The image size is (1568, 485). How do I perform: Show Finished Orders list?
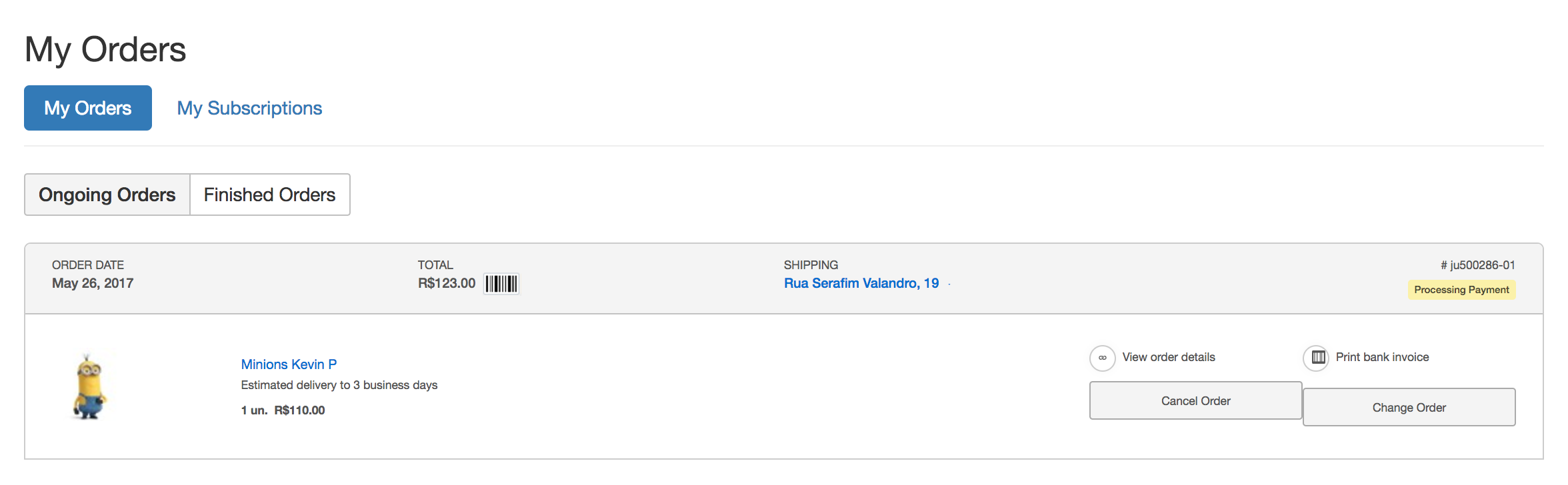269,195
